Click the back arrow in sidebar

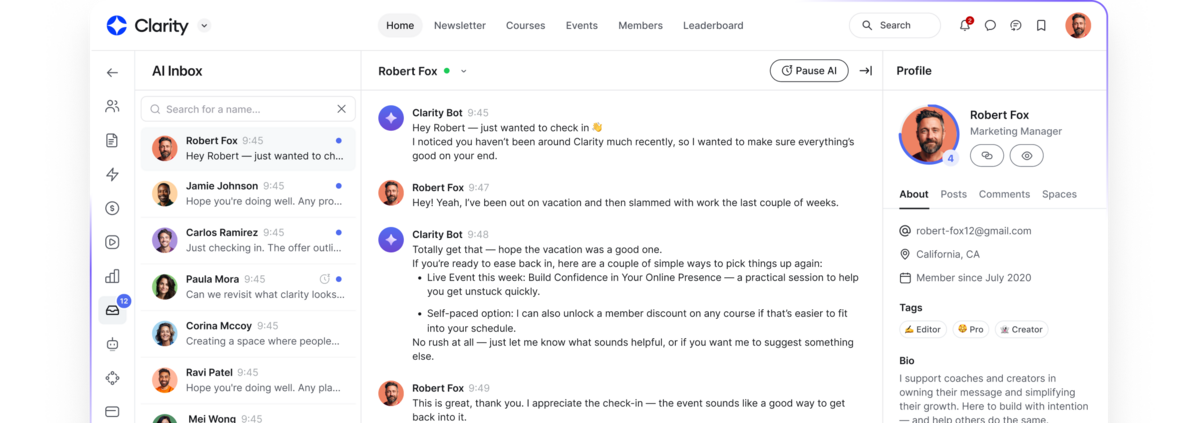click(x=112, y=72)
